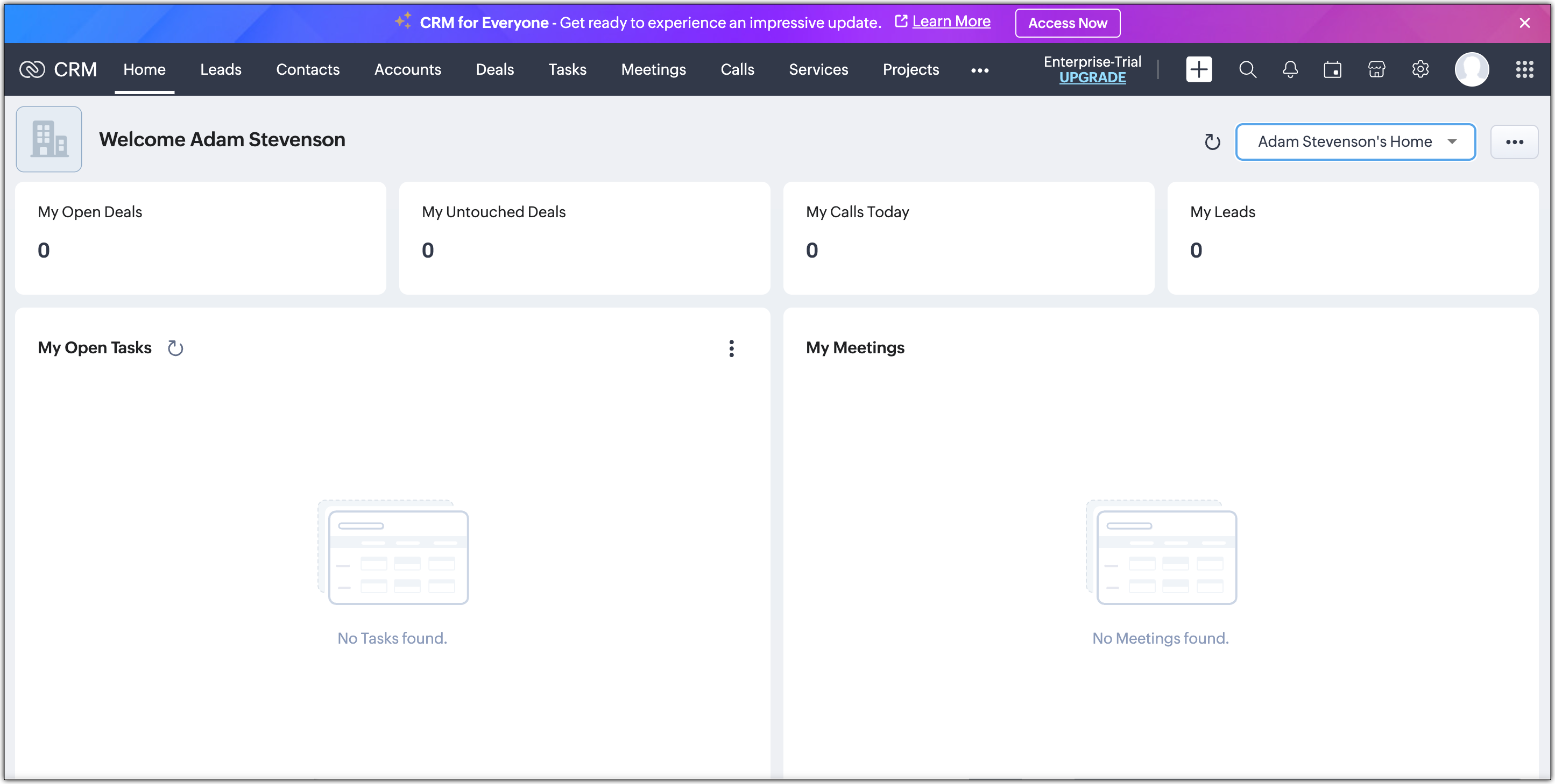Click the UPGRADE link
Viewport: 1555px width, 784px height.
(x=1092, y=78)
